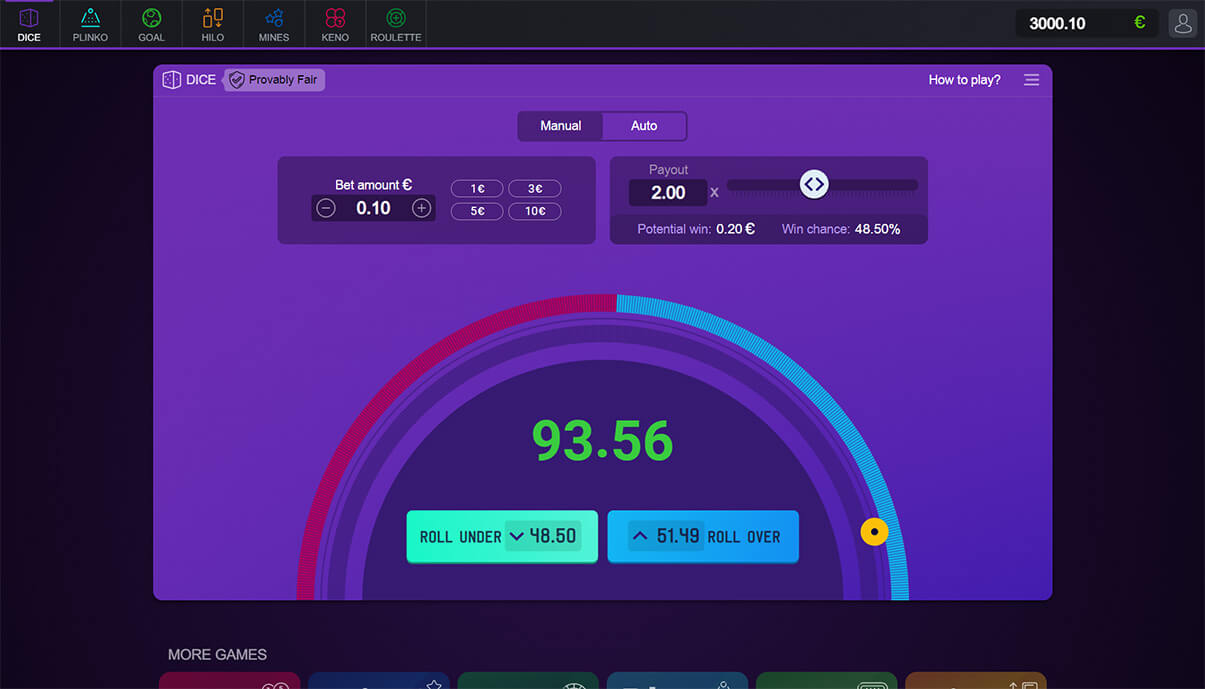Click the Payout 2.00 input field
Image resolution: width=1205 pixels, height=689 pixels.
(x=668, y=193)
